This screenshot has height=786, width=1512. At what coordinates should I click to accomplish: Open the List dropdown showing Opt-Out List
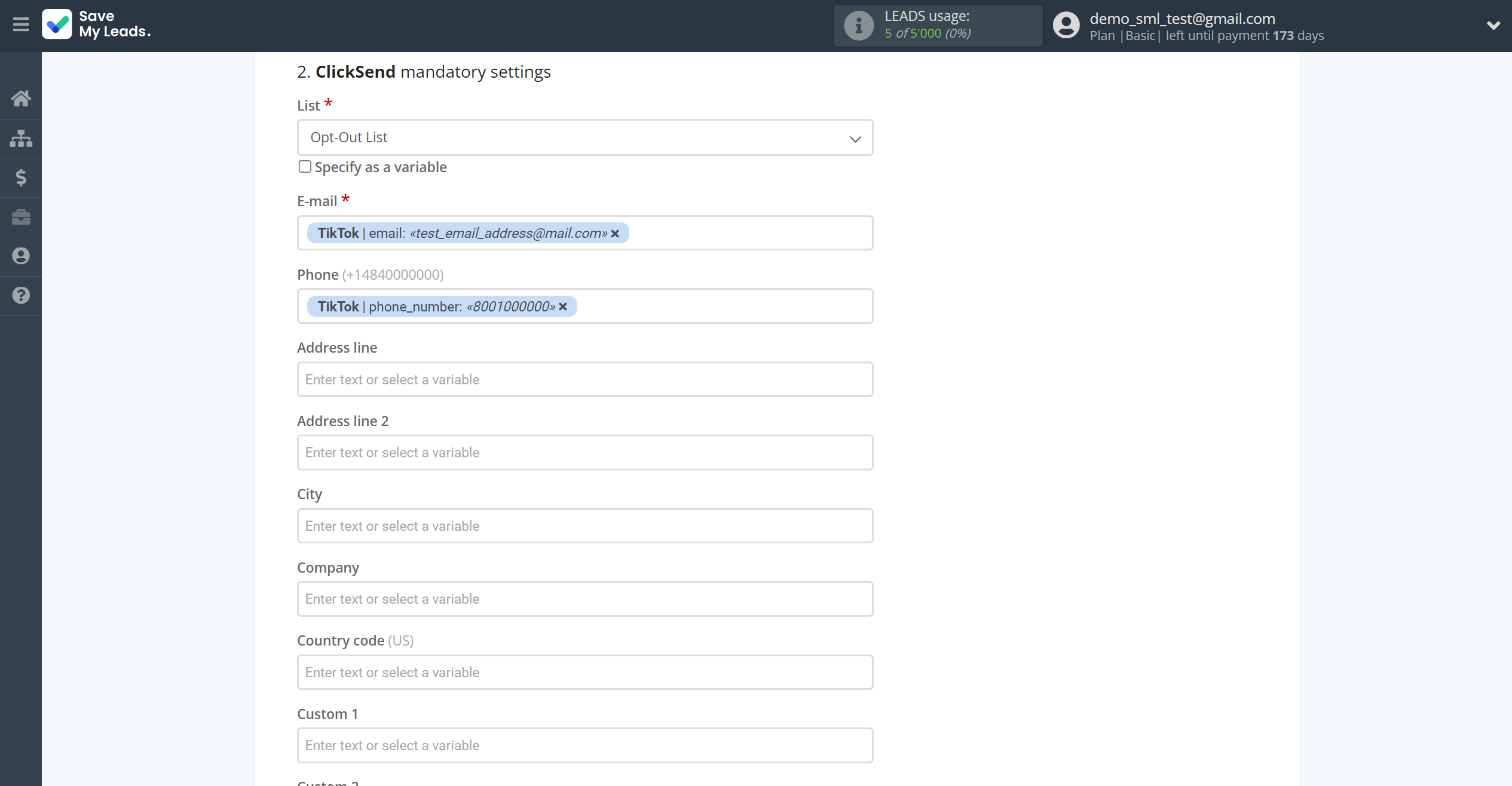[x=585, y=137]
